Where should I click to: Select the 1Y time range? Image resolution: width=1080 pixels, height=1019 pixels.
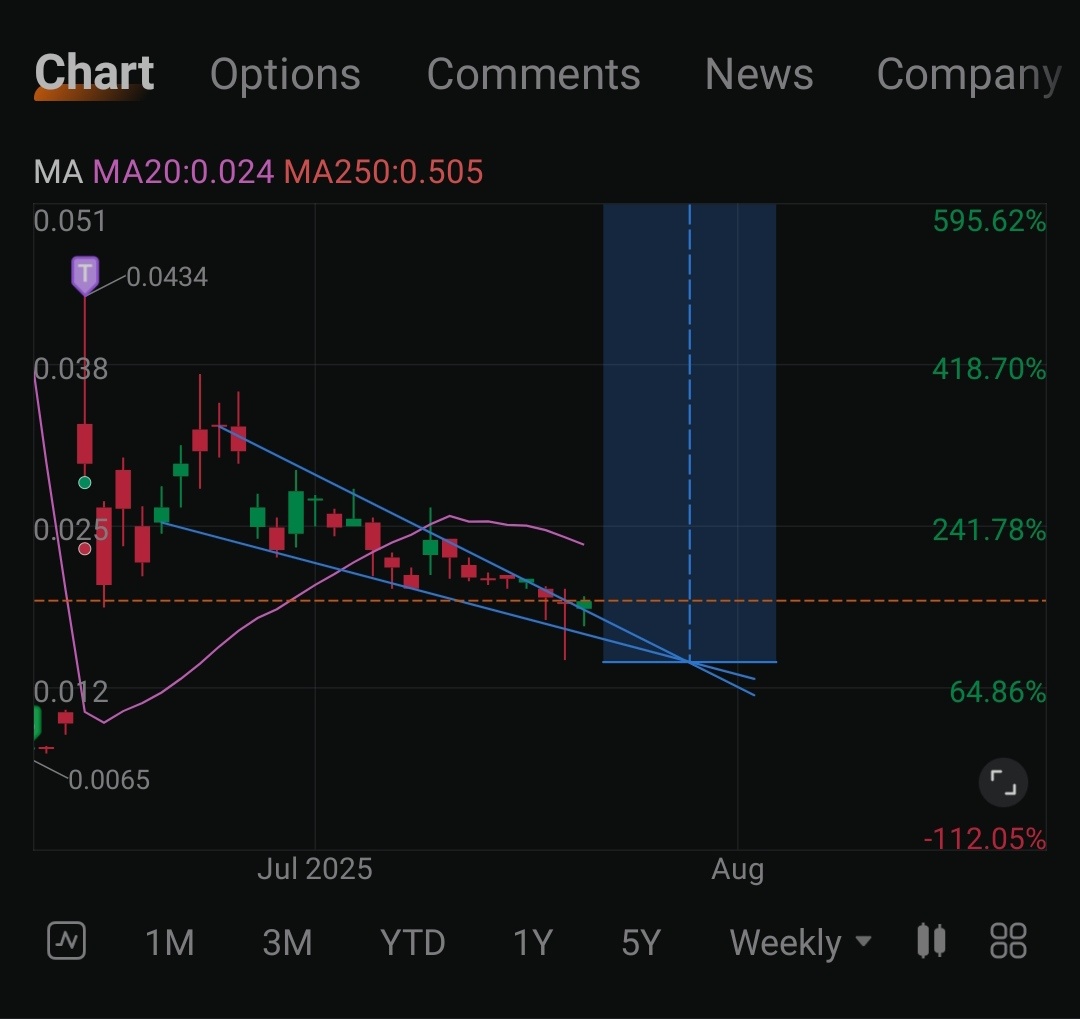[x=533, y=943]
